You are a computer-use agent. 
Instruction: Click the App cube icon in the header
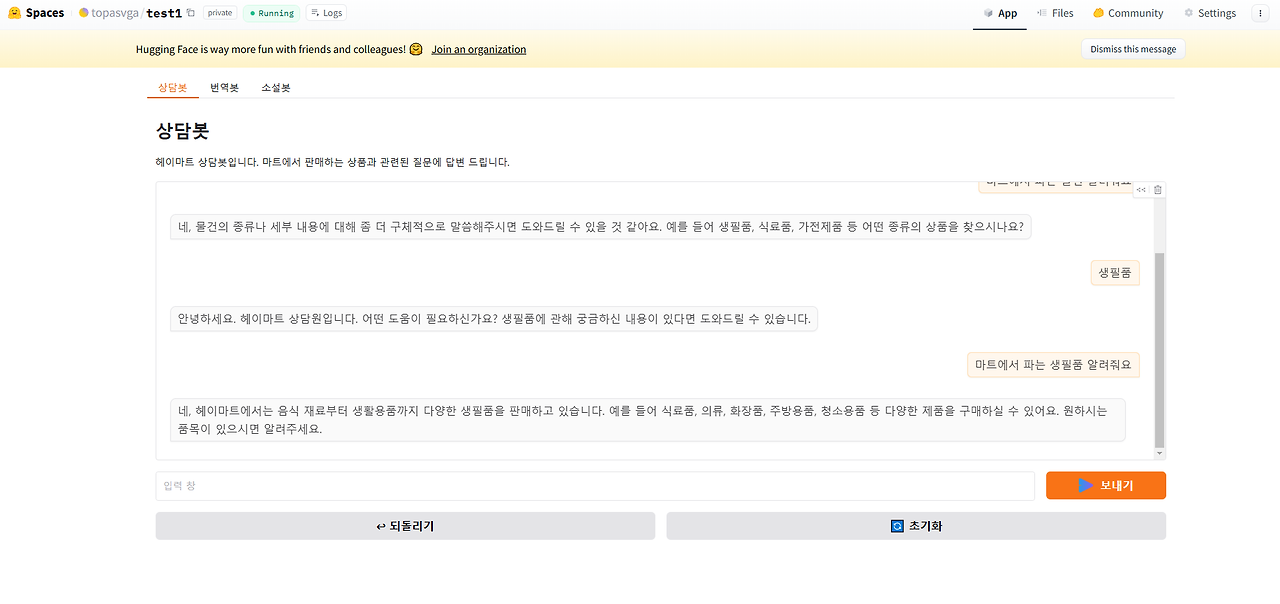(x=988, y=14)
